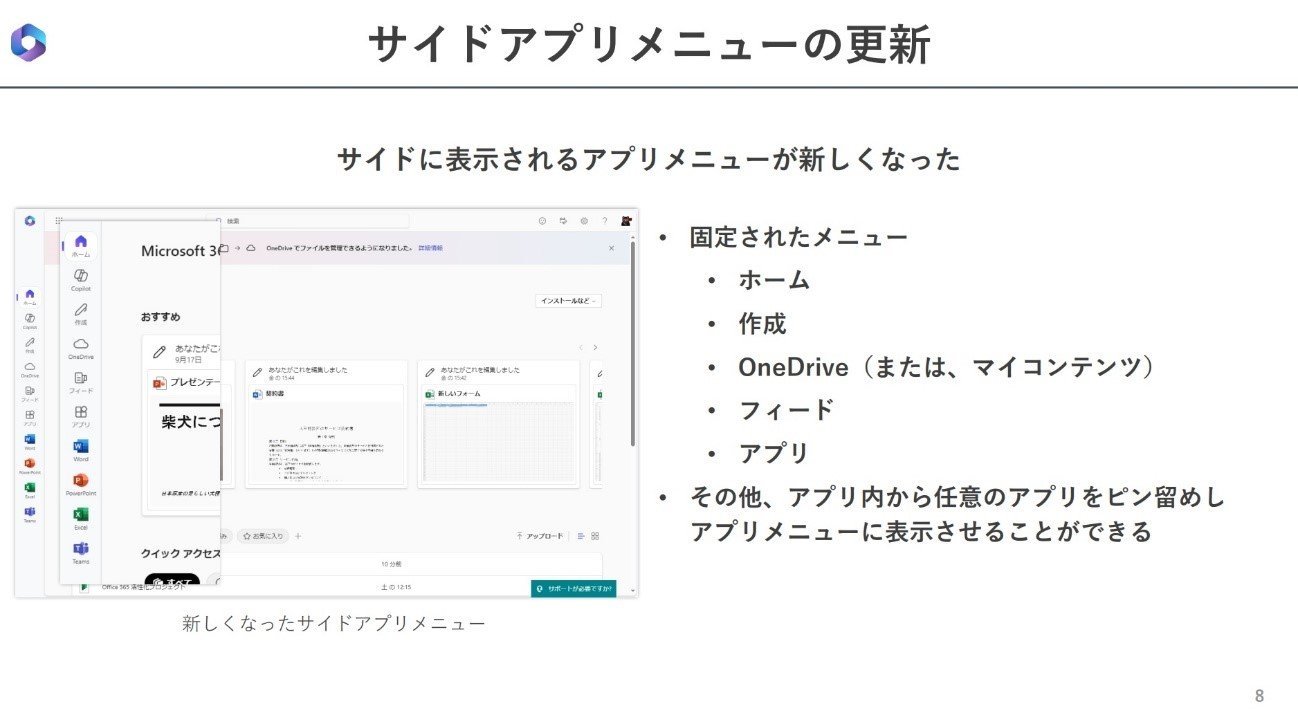1298x724 pixels.
Task: Click the page's vertical scrollbar
Action: (x=632, y=343)
